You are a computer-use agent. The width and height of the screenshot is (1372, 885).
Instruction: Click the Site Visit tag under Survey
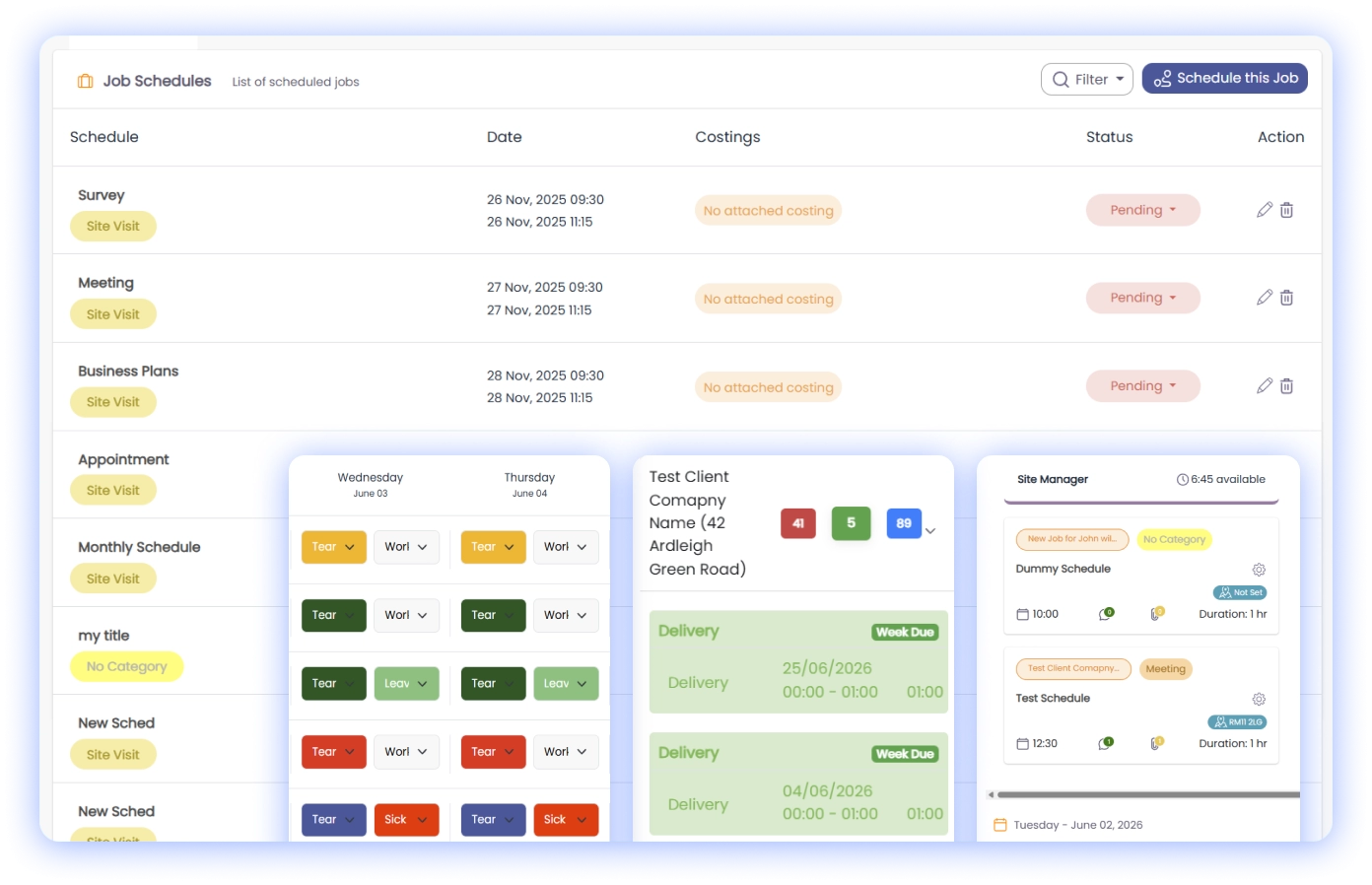coord(113,227)
